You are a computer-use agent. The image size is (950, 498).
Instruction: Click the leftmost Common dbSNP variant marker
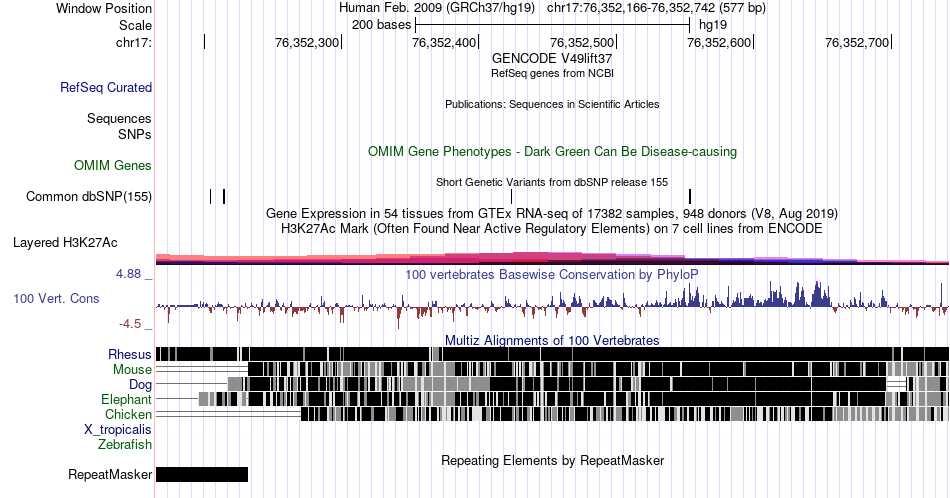pyautogui.click(x=211, y=196)
